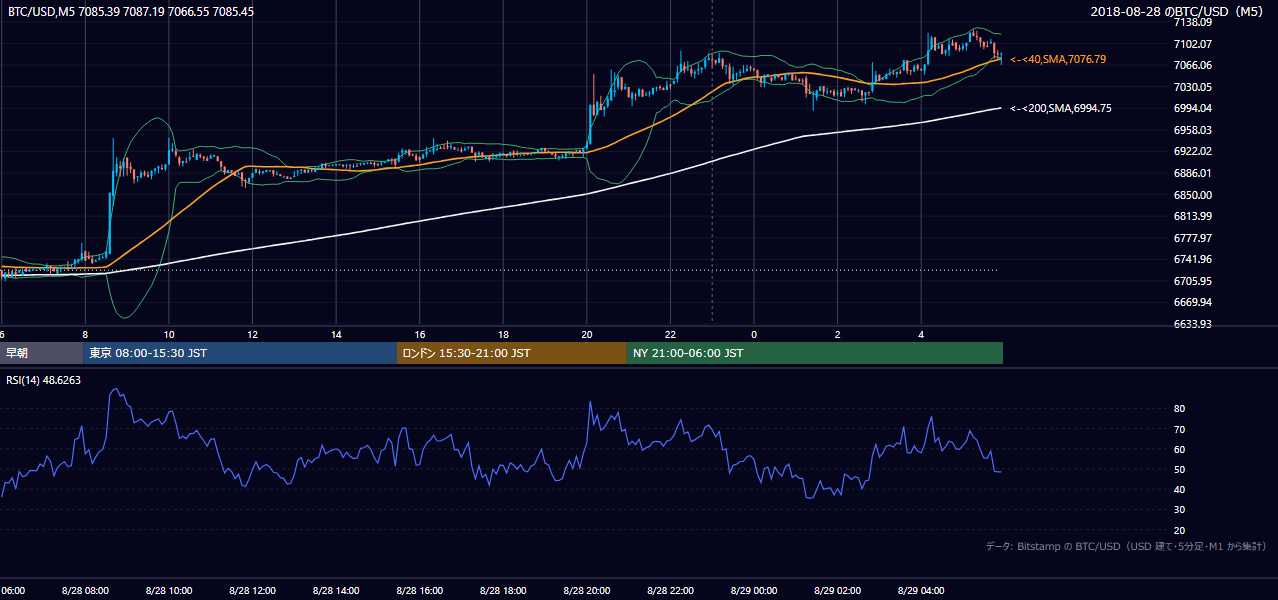Click hour label 8 below the price chart
Screen dimensions: 1278x600
(85, 334)
